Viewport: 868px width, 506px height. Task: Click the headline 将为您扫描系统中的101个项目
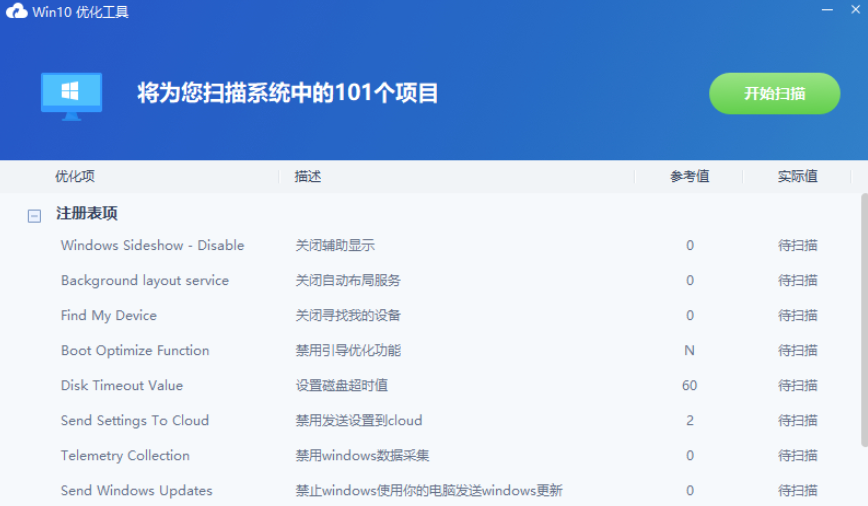[288, 93]
